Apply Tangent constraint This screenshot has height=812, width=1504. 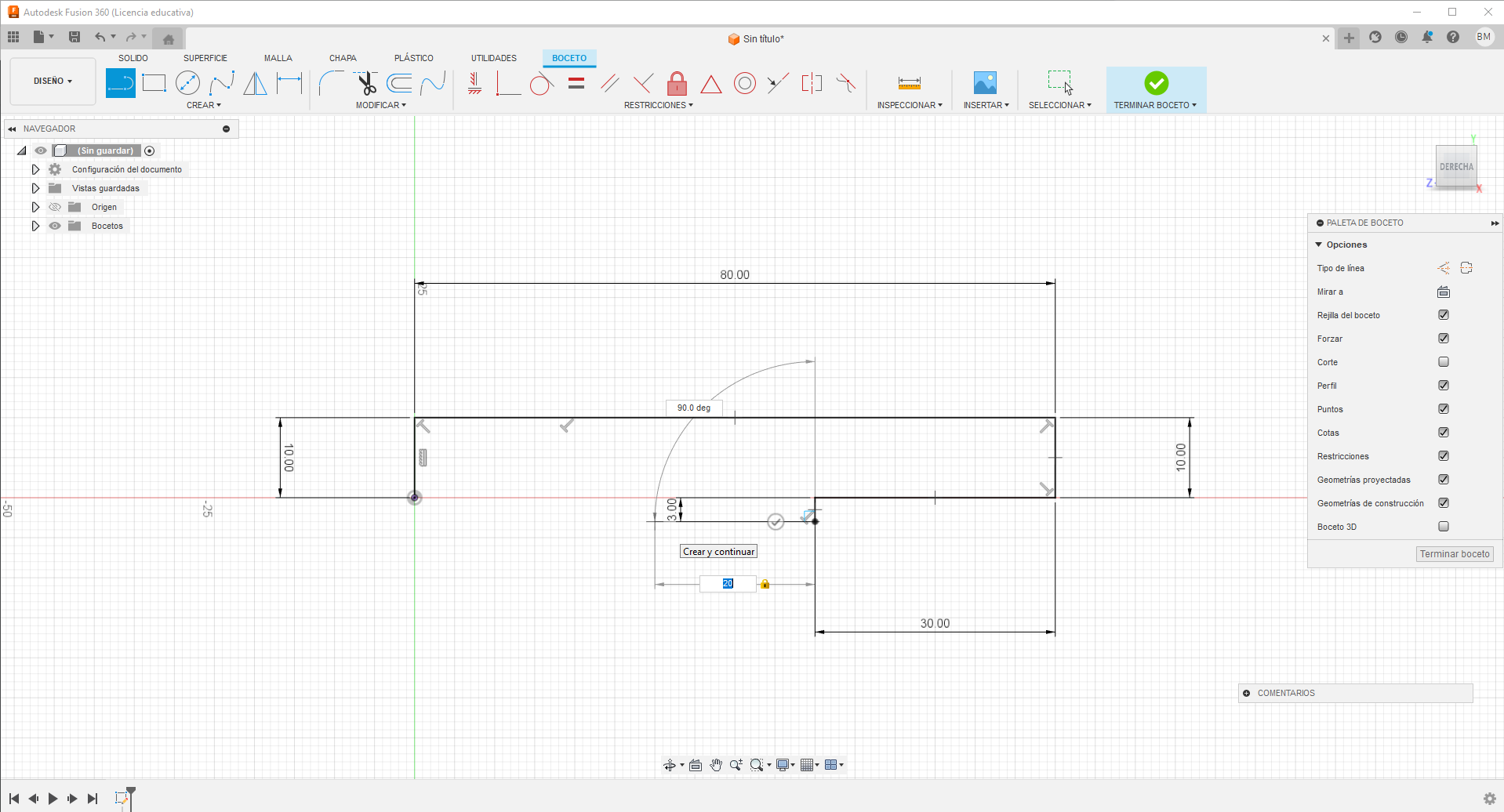click(542, 83)
